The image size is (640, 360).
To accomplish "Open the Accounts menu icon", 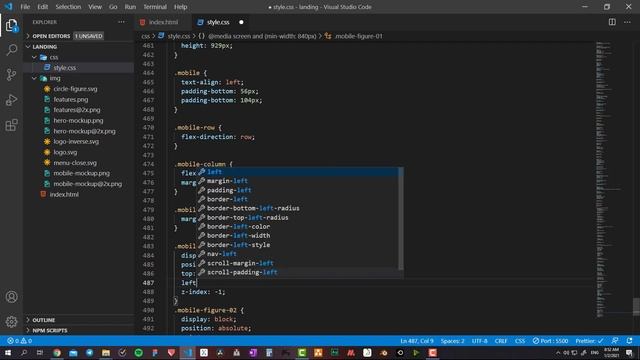I will coord(11,297).
